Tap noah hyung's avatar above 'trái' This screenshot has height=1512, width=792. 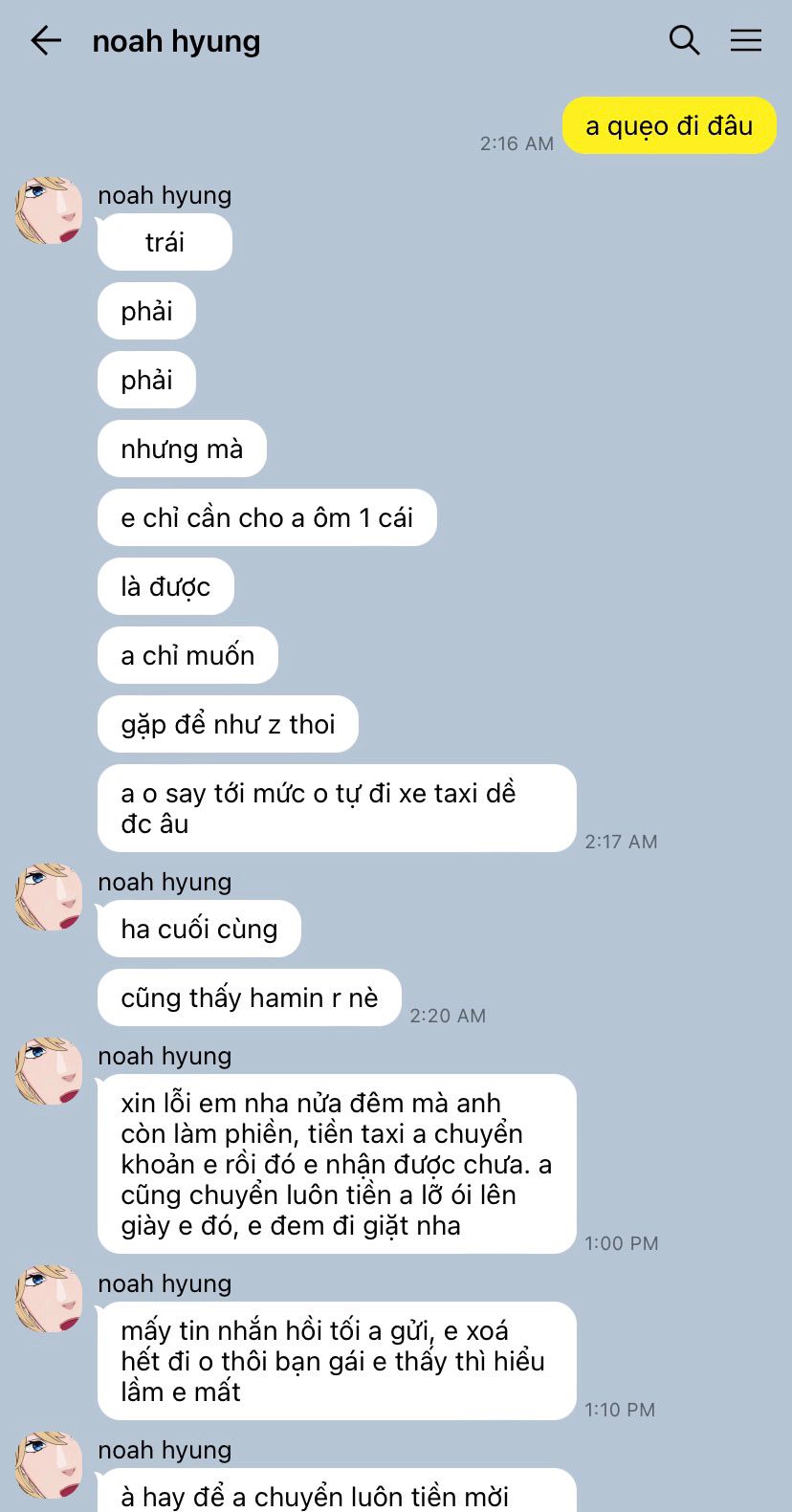coord(49,210)
